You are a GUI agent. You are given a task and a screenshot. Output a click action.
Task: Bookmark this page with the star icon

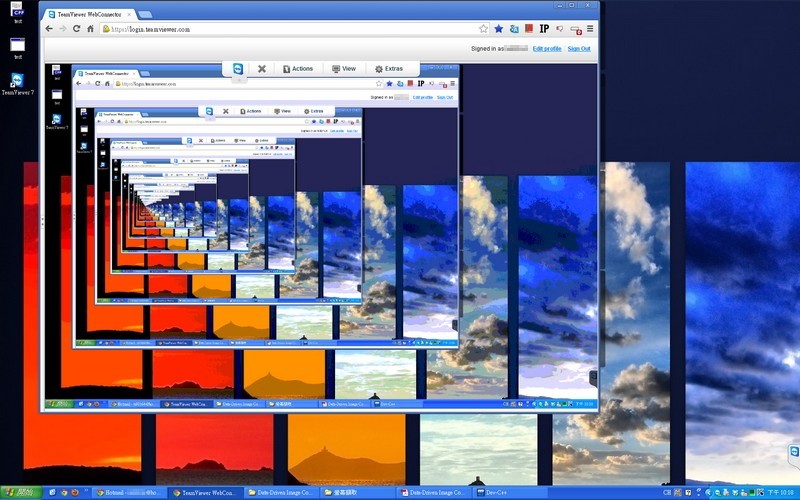click(483, 29)
